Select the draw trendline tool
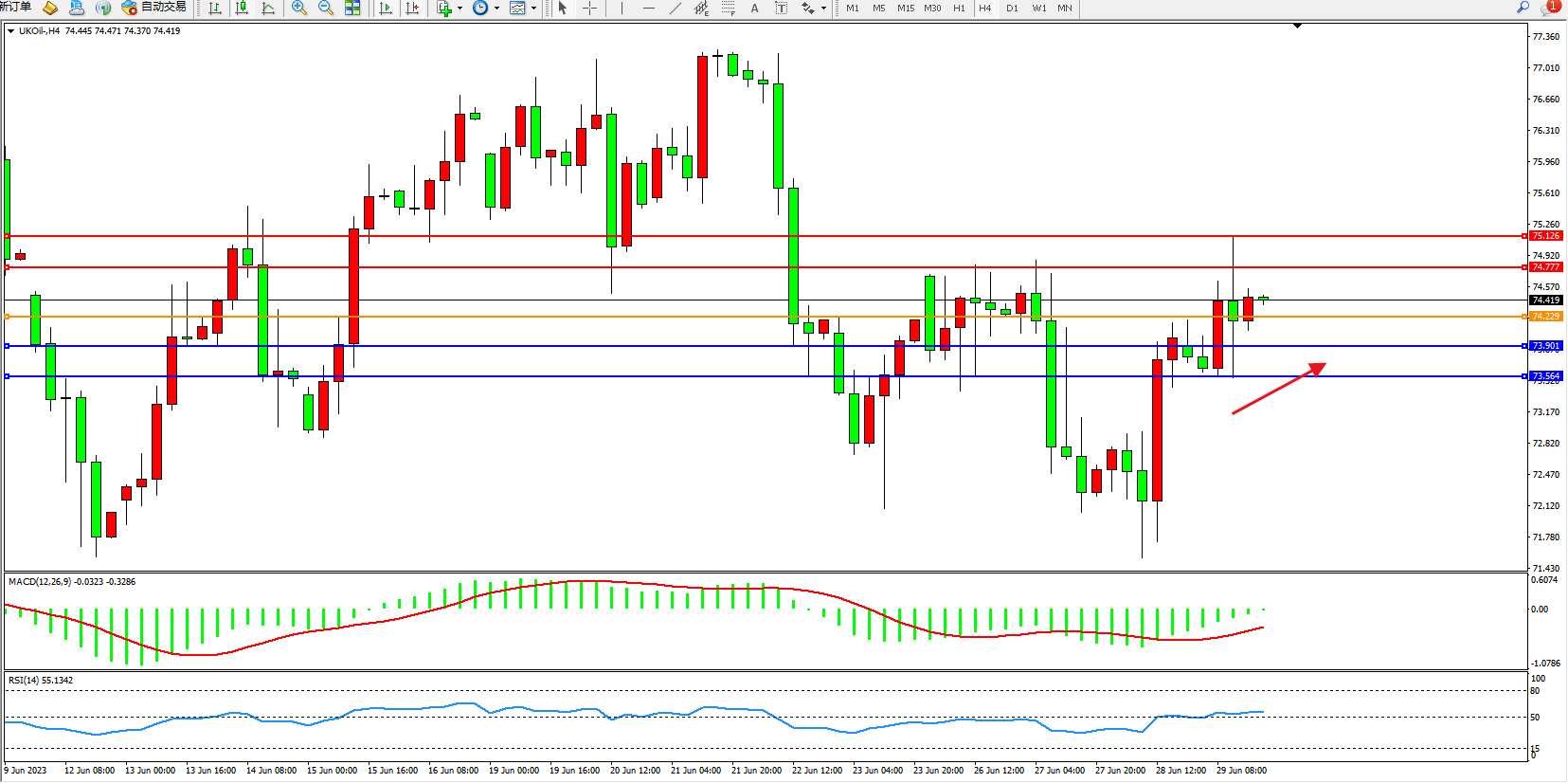The width and height of the screenshot is (1568, 783). pos(675,8)
